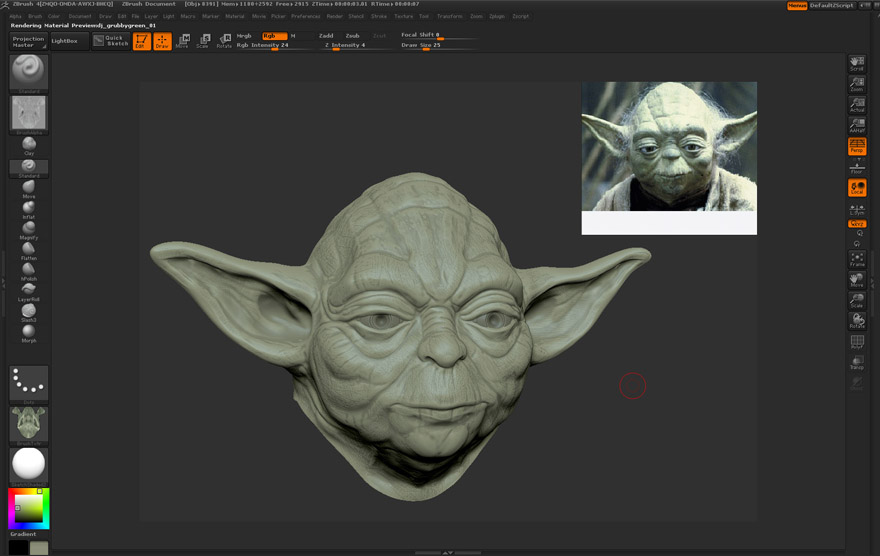880x556 pixels.
Task: Click the Scale navigation icon on right shelf
Action: [x=857, y=300]
